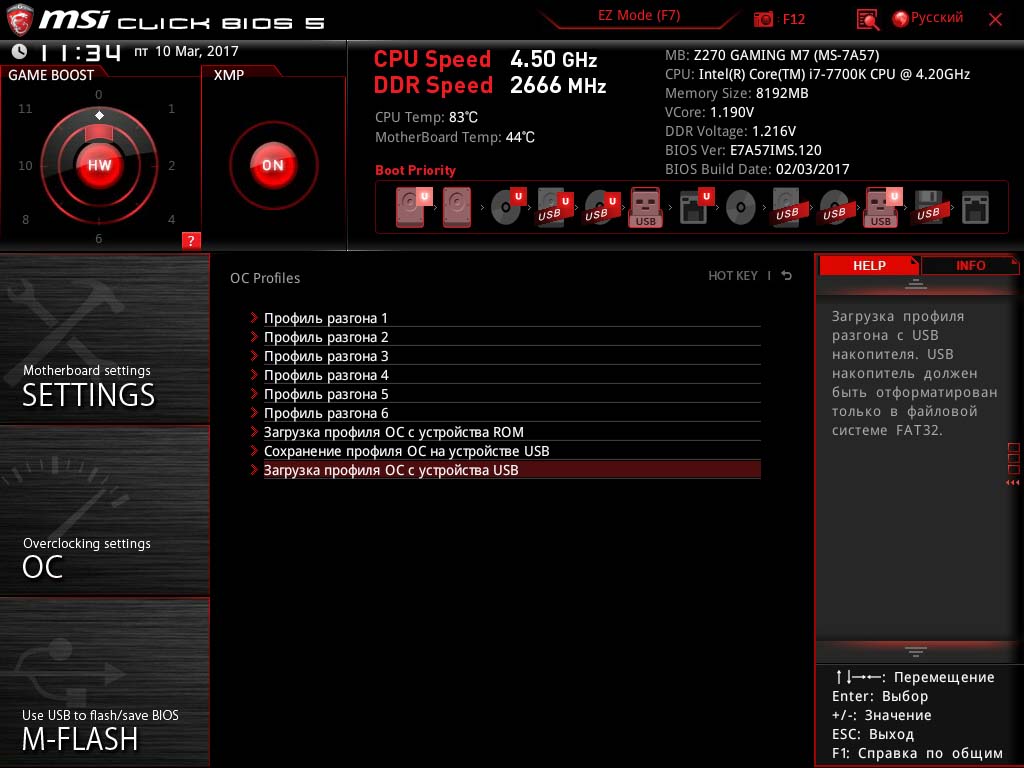Click the BIOS version "E7A57IMS.120"
This screenshot has width=1024, height=768.
tap(775, 150)
